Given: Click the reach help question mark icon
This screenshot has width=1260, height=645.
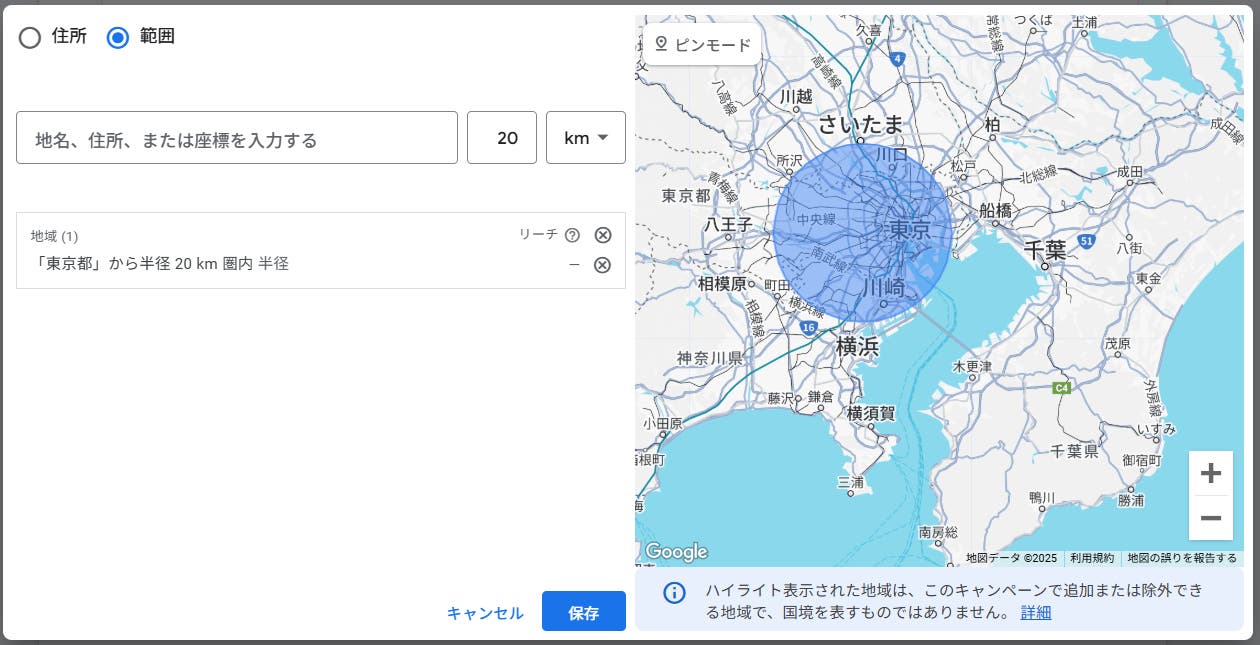Looking at the screenshot, I should coord(572,235).
